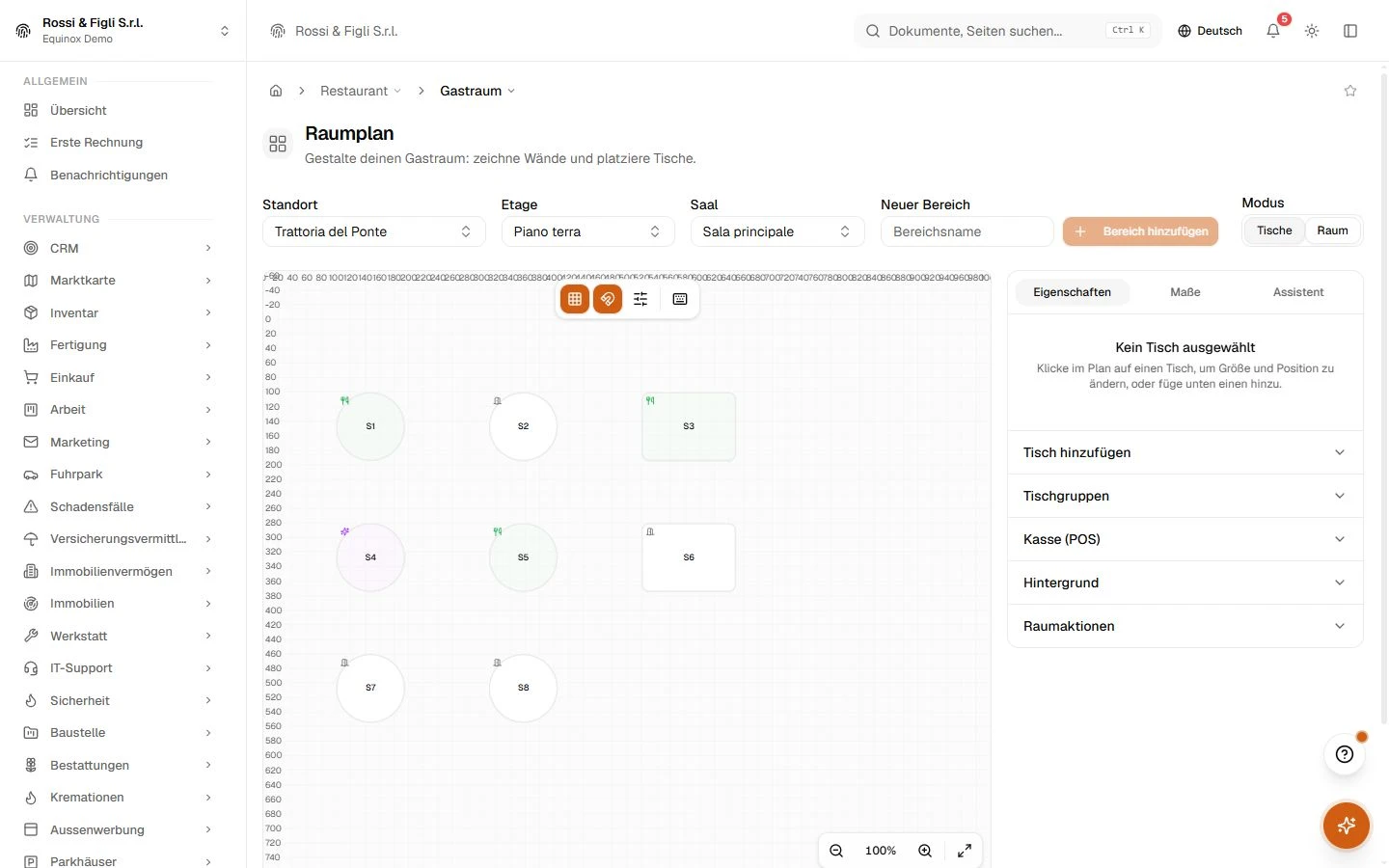Toggle magnet snapping in the canvas toolbar

tap(608, 299)
